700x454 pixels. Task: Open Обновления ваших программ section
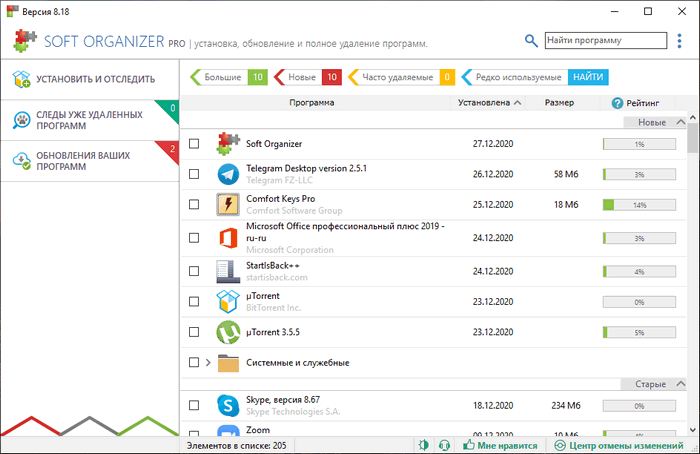click(x=90, y=161)
